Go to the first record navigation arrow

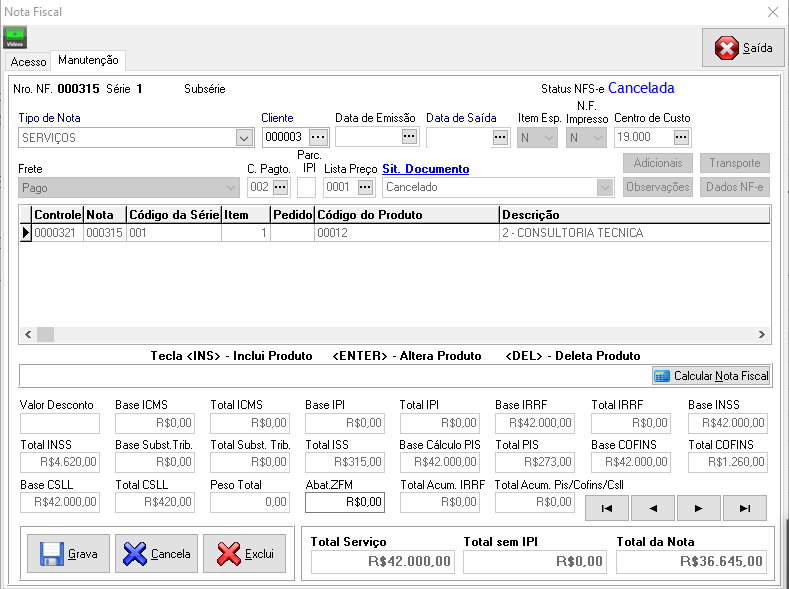pos(607,508)
